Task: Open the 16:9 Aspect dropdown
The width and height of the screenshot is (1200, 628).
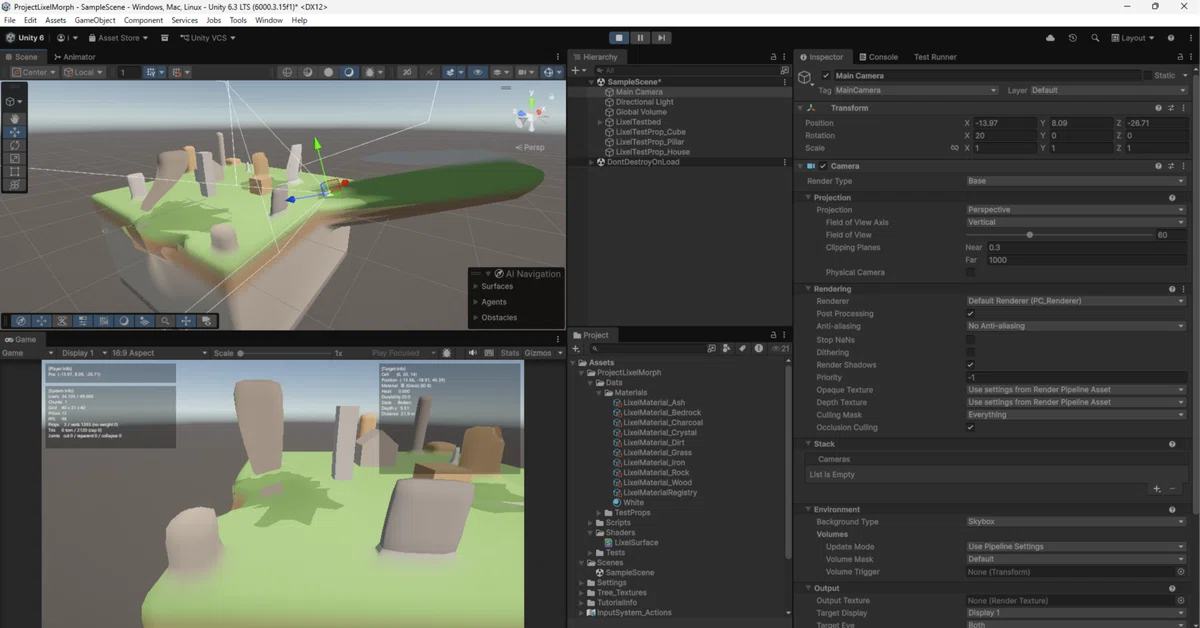Action: pos(161,353)
